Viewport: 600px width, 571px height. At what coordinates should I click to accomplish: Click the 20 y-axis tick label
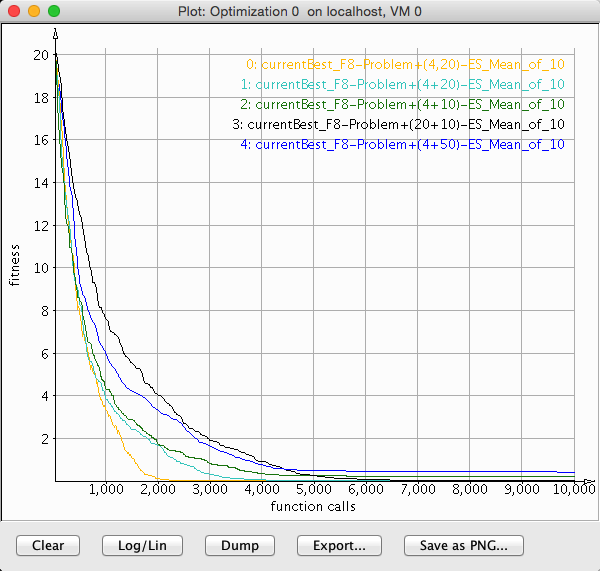pyautogui.click(x=40, y=55)
